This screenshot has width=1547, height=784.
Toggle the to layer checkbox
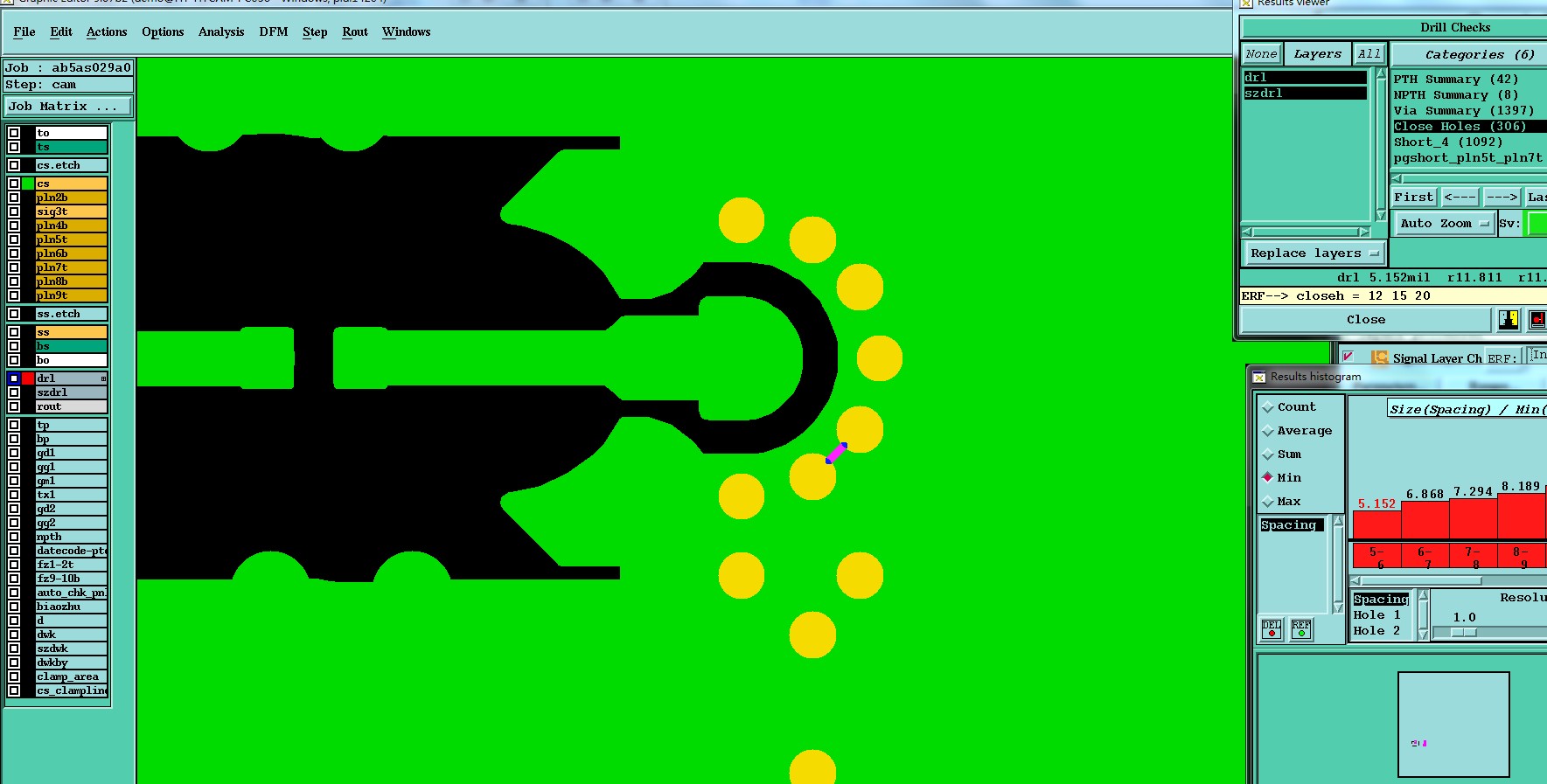pyautogui.click(x=14, y=133)
